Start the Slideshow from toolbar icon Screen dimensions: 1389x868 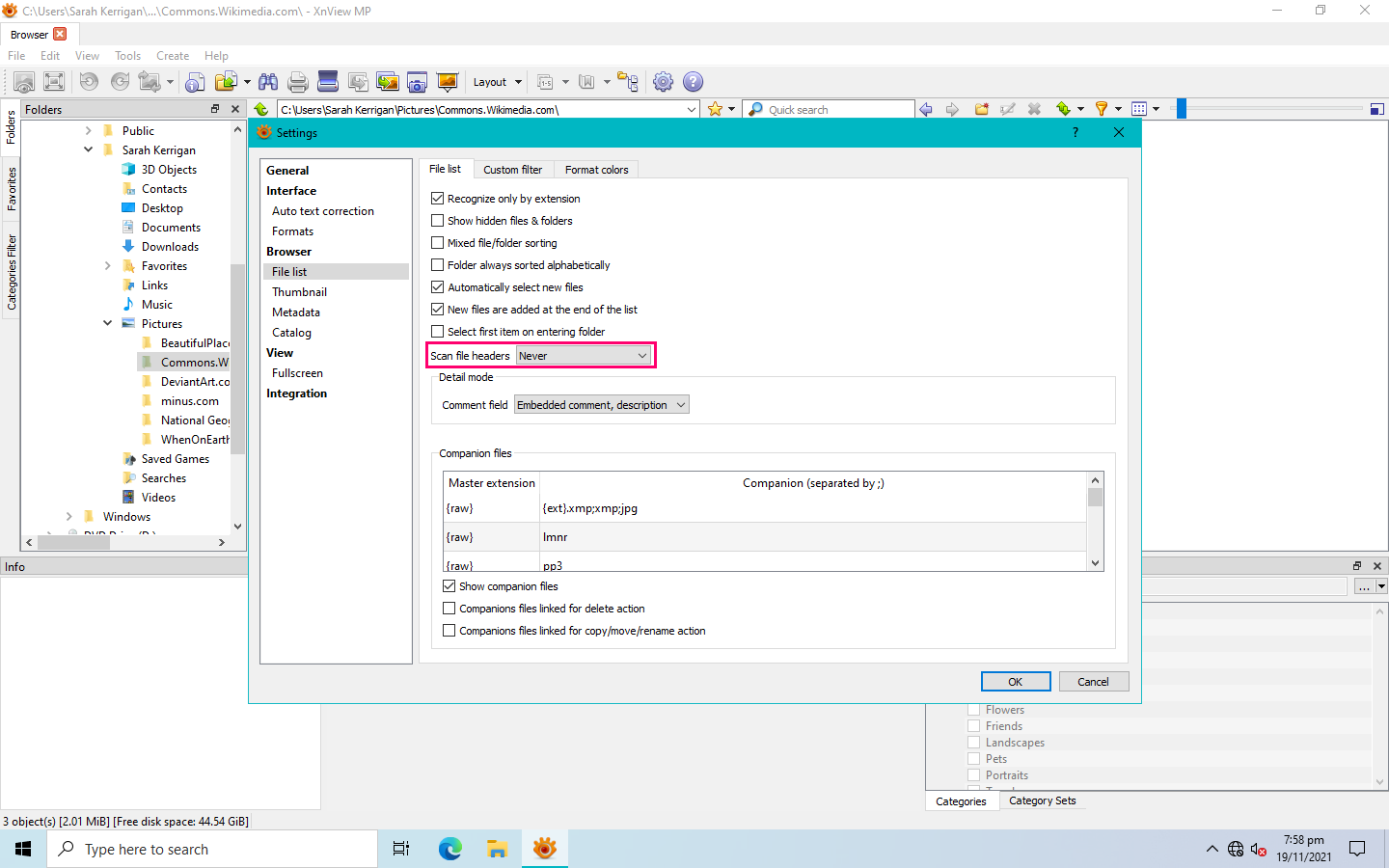pyautogui.click(x=447, y=82)
